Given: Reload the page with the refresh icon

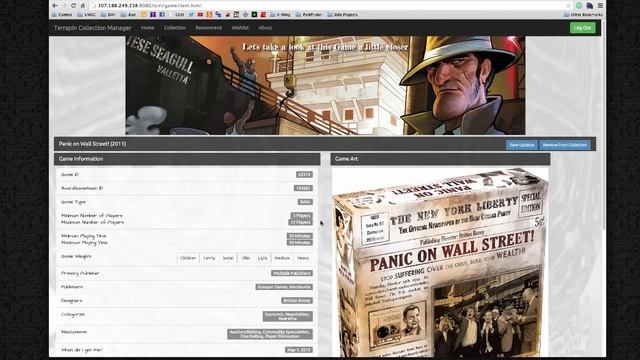Looking at the screenshot, I should tap(73, 5).
